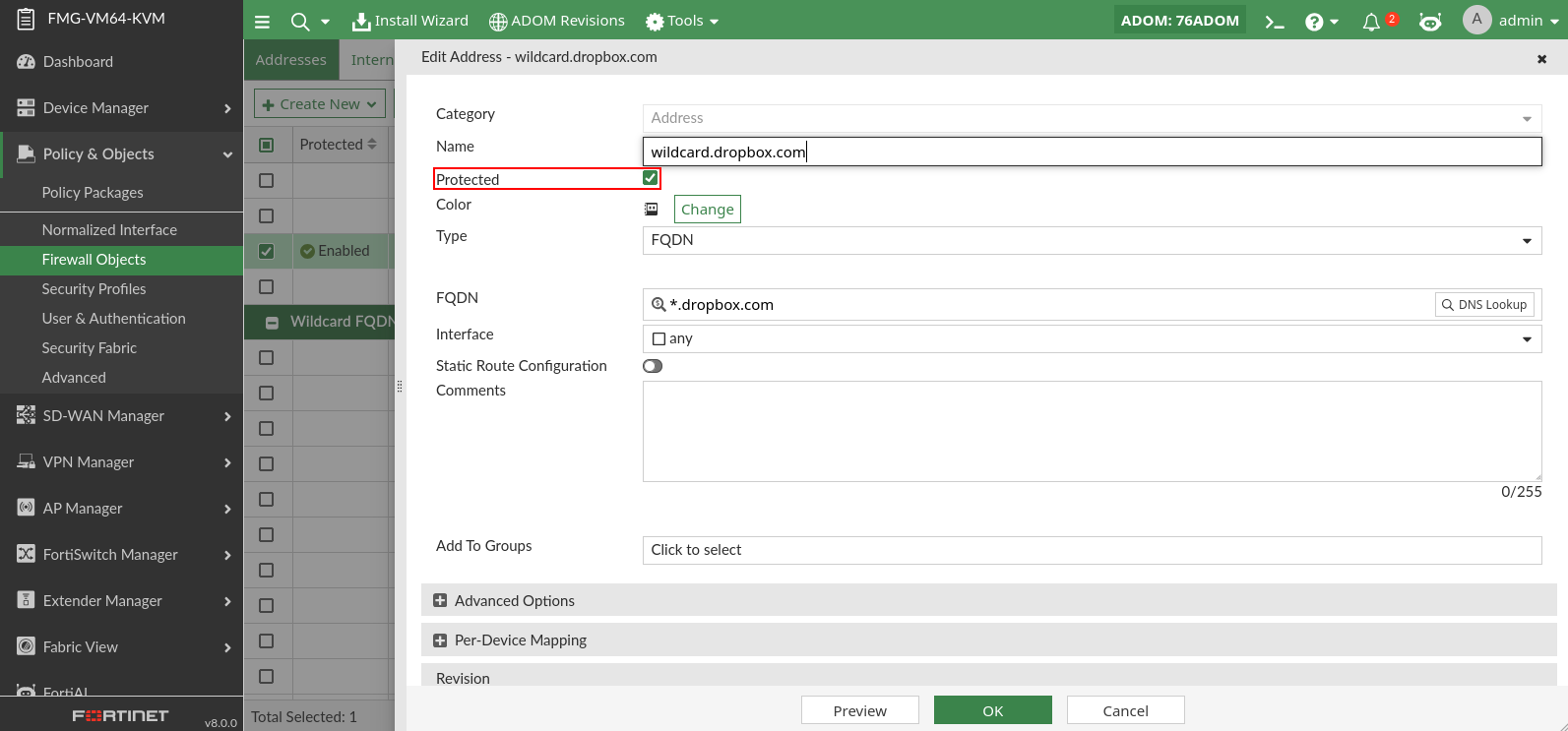
Task: Click the help question mark icon
Action: click(x=1314, y=21)
